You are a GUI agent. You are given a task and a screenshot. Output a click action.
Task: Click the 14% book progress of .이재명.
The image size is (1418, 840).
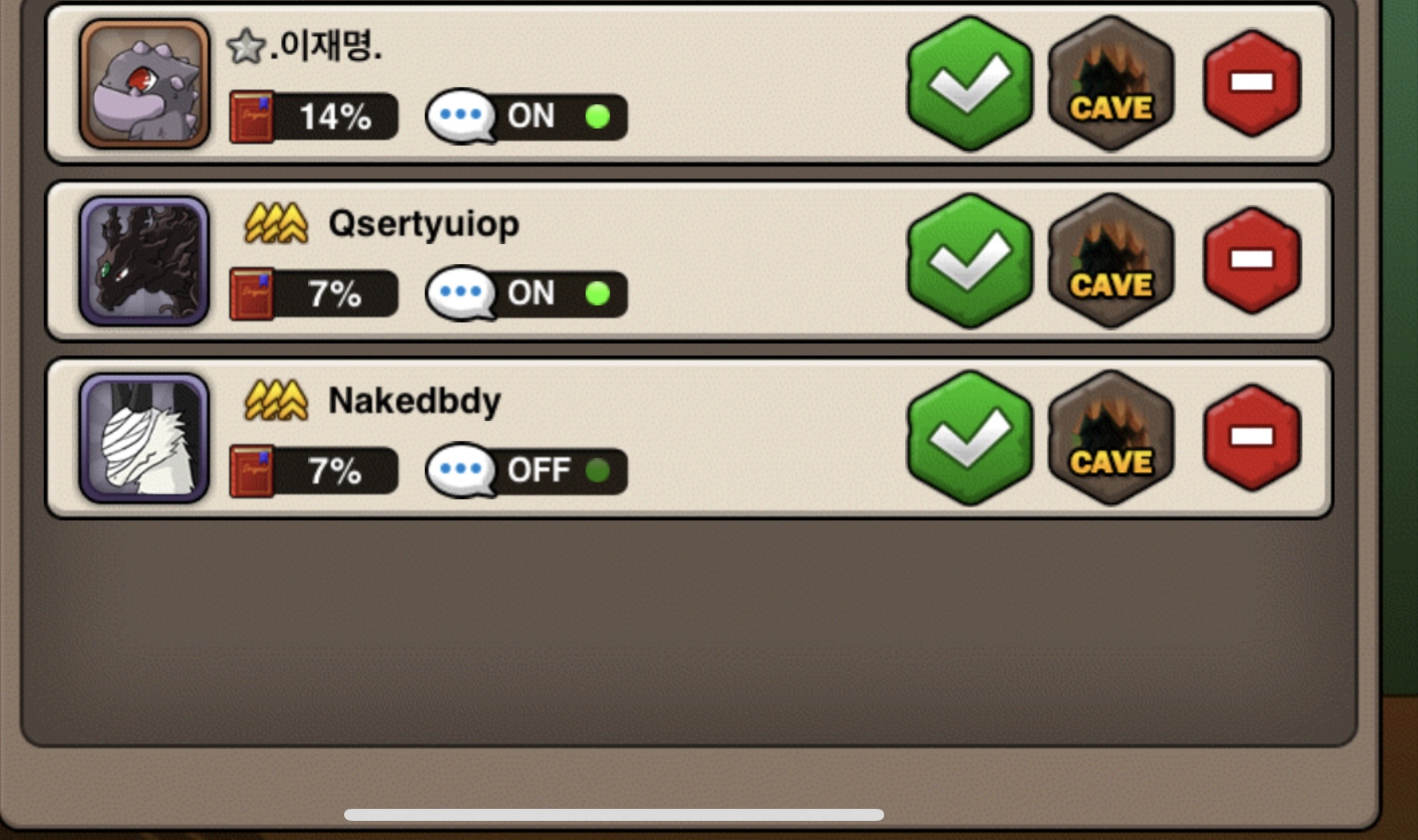point(314,117)
